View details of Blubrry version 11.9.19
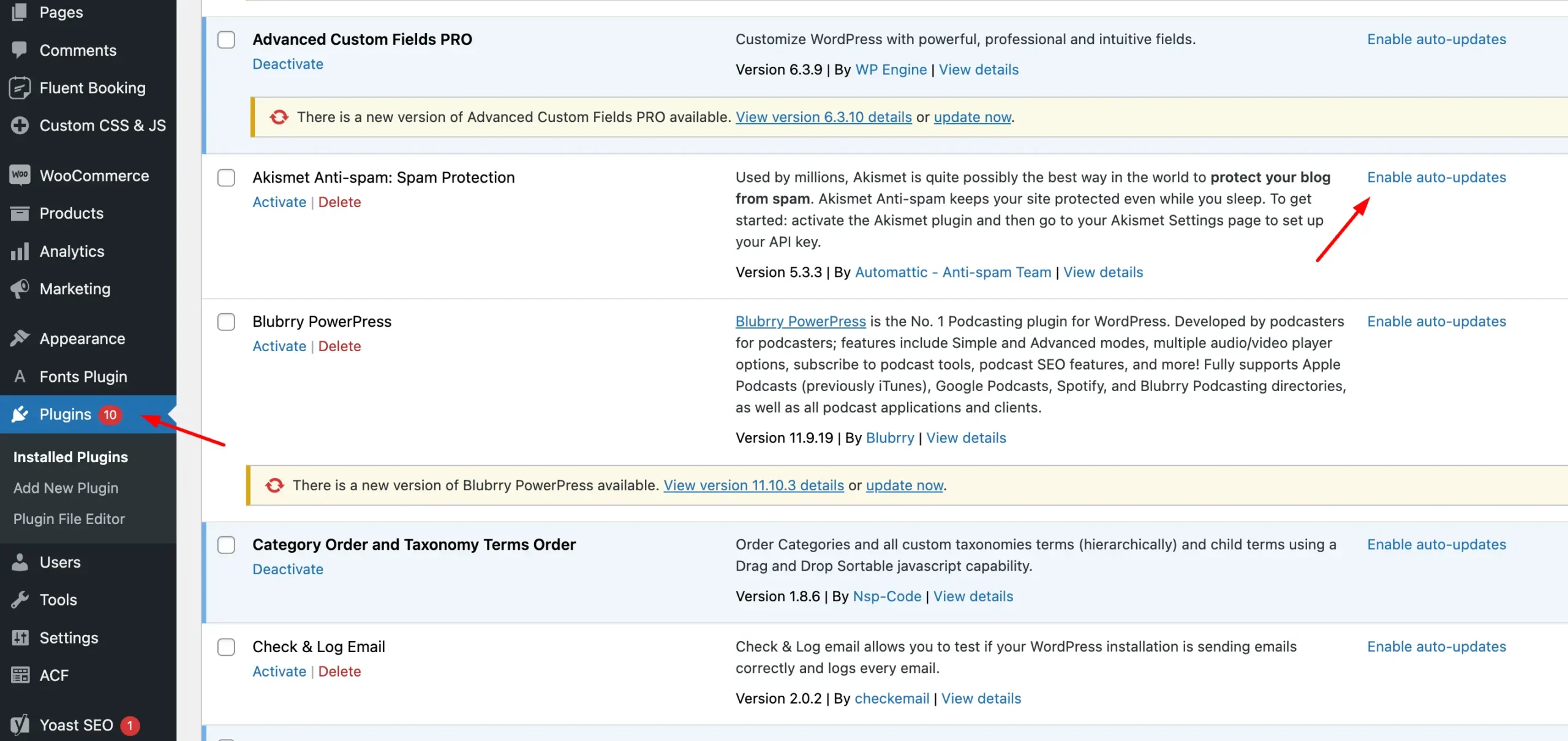The width and height of the screenshot is (1568, 741). [966, 438]
